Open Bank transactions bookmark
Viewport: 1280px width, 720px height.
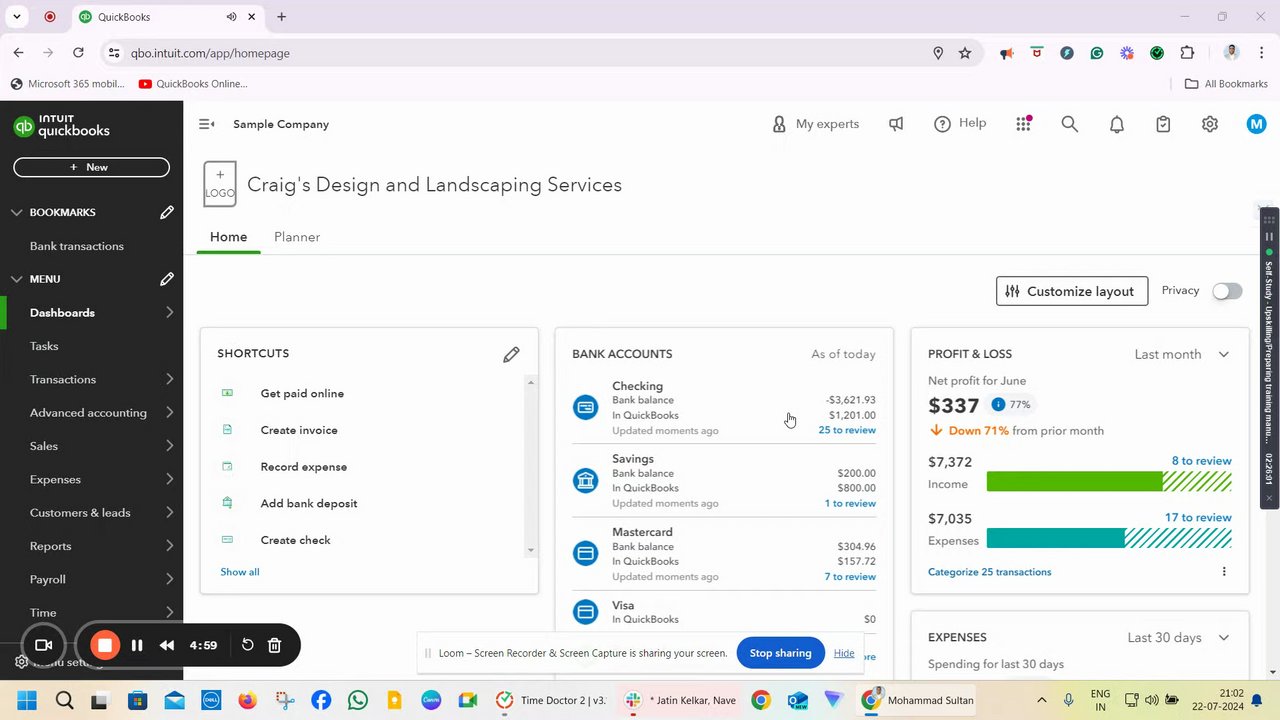pos(77,246)
